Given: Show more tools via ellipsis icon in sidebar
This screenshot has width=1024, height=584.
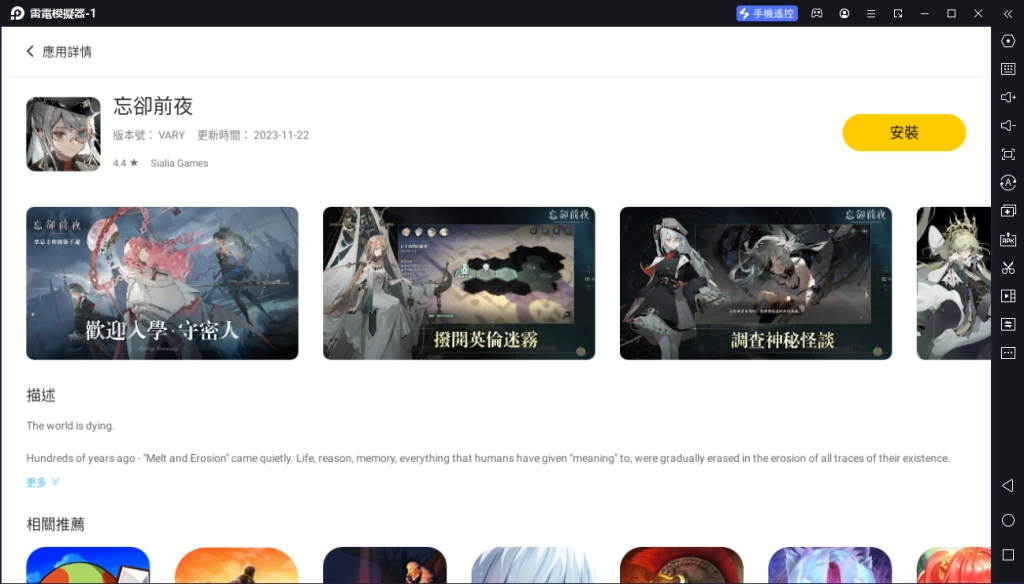Looking at the screenshot, I should (1008, 353).
